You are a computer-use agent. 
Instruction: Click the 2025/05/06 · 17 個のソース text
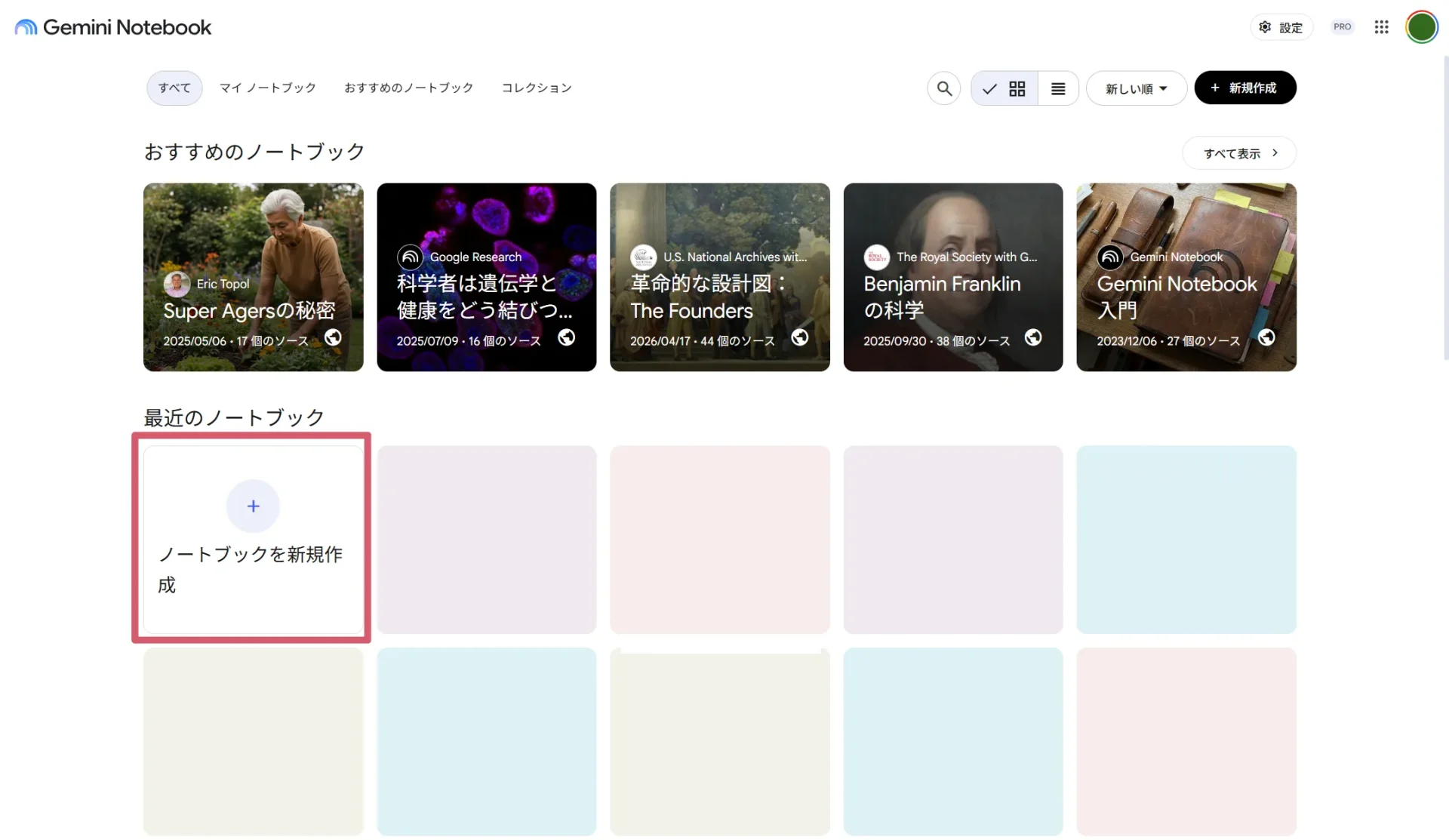[x=235, y=341]
